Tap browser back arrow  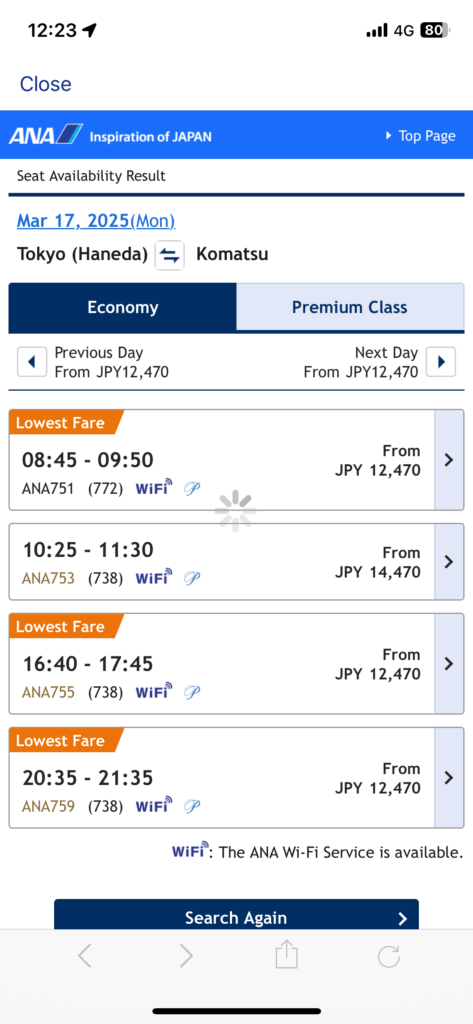[84, 957]
